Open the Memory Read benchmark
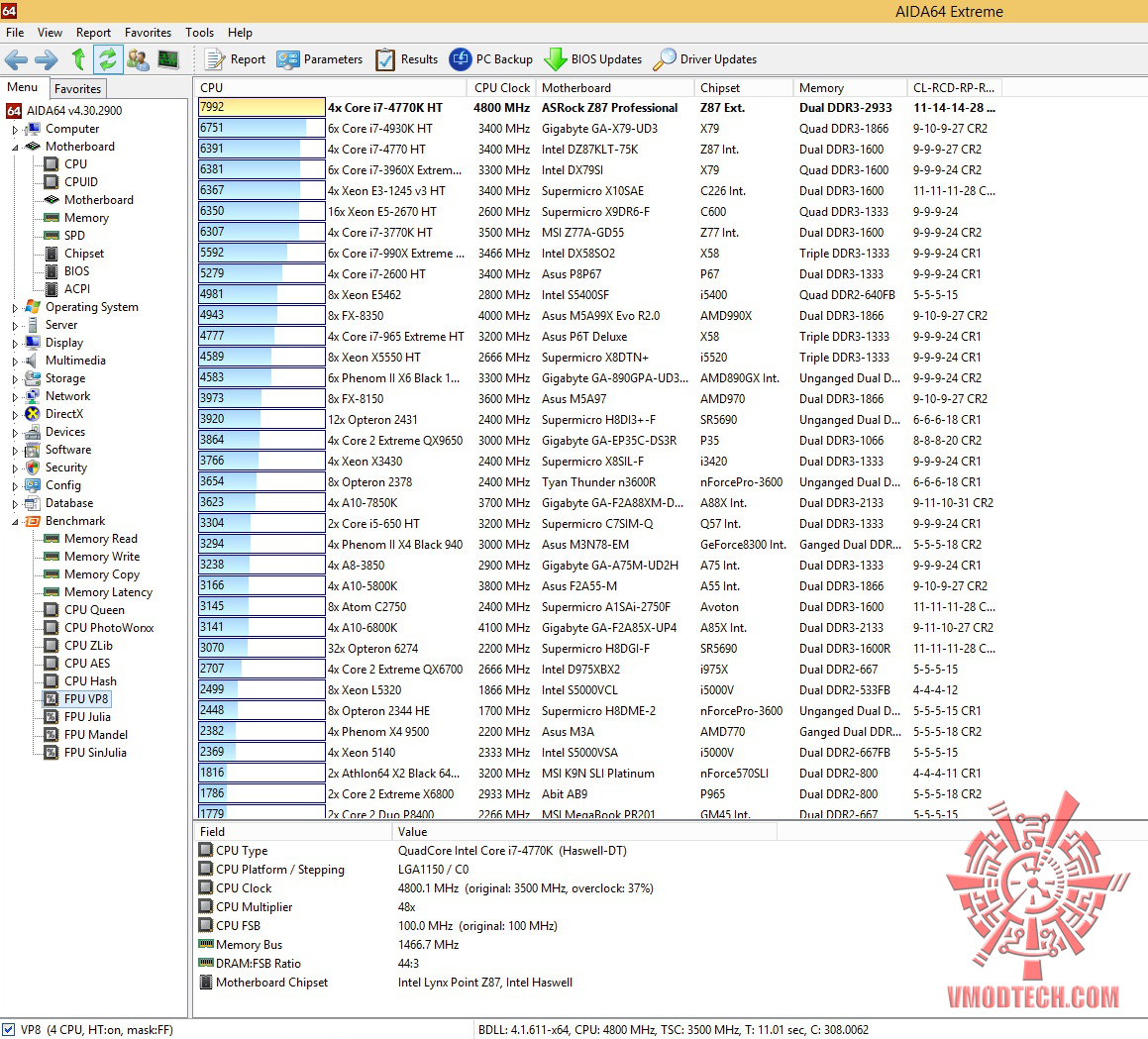 click(101, 538)
